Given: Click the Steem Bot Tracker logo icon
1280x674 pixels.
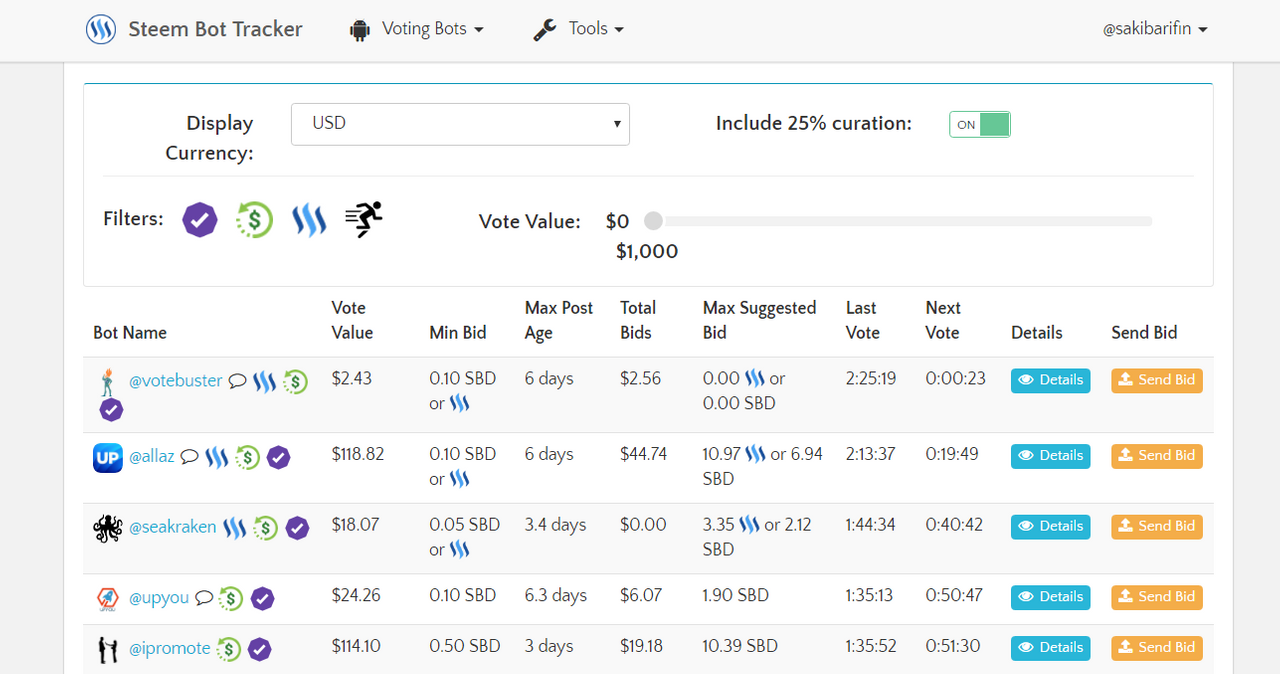Looking at the screenshot, I should pos(100,29).
